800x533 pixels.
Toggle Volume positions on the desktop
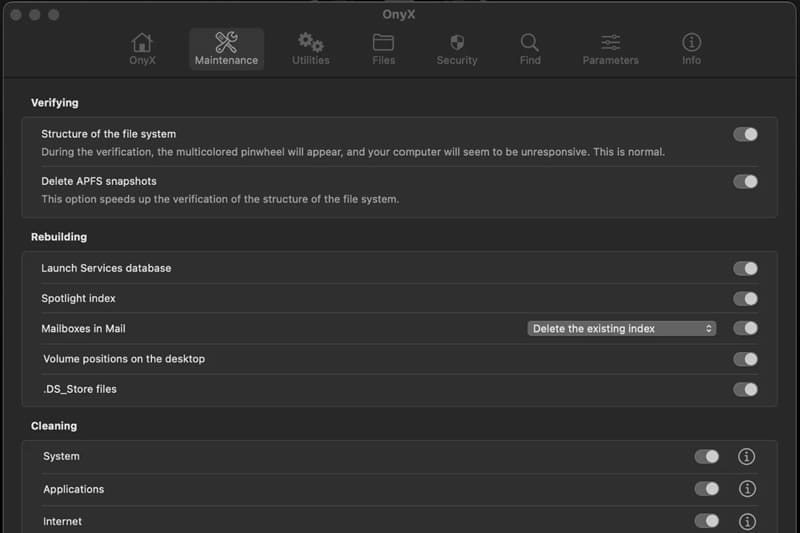coord(745,359)
